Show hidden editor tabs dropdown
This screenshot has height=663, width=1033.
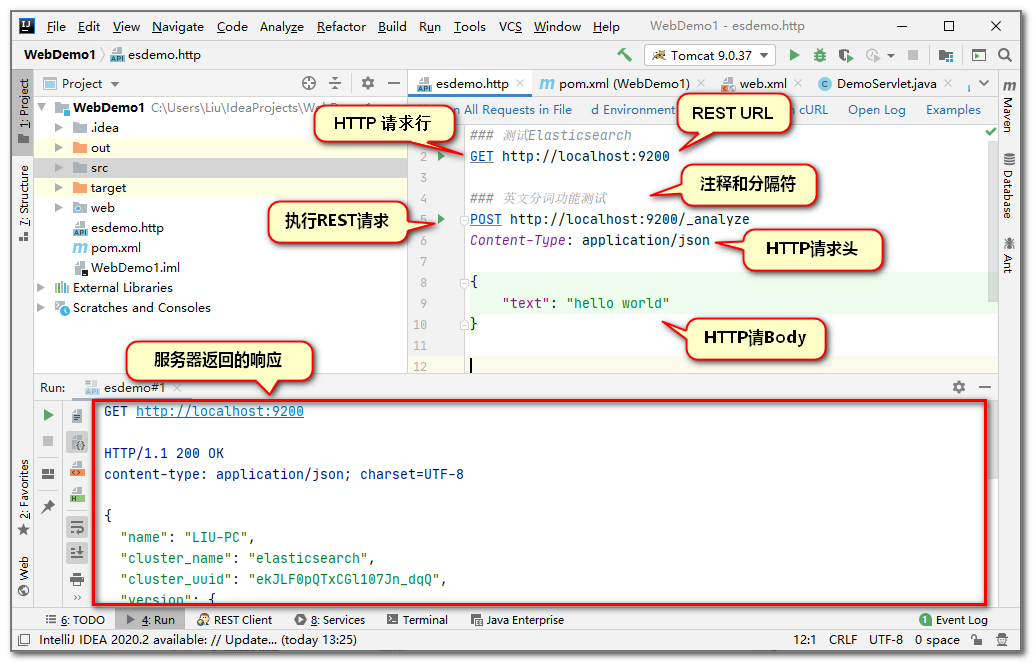tap(984, 83)
